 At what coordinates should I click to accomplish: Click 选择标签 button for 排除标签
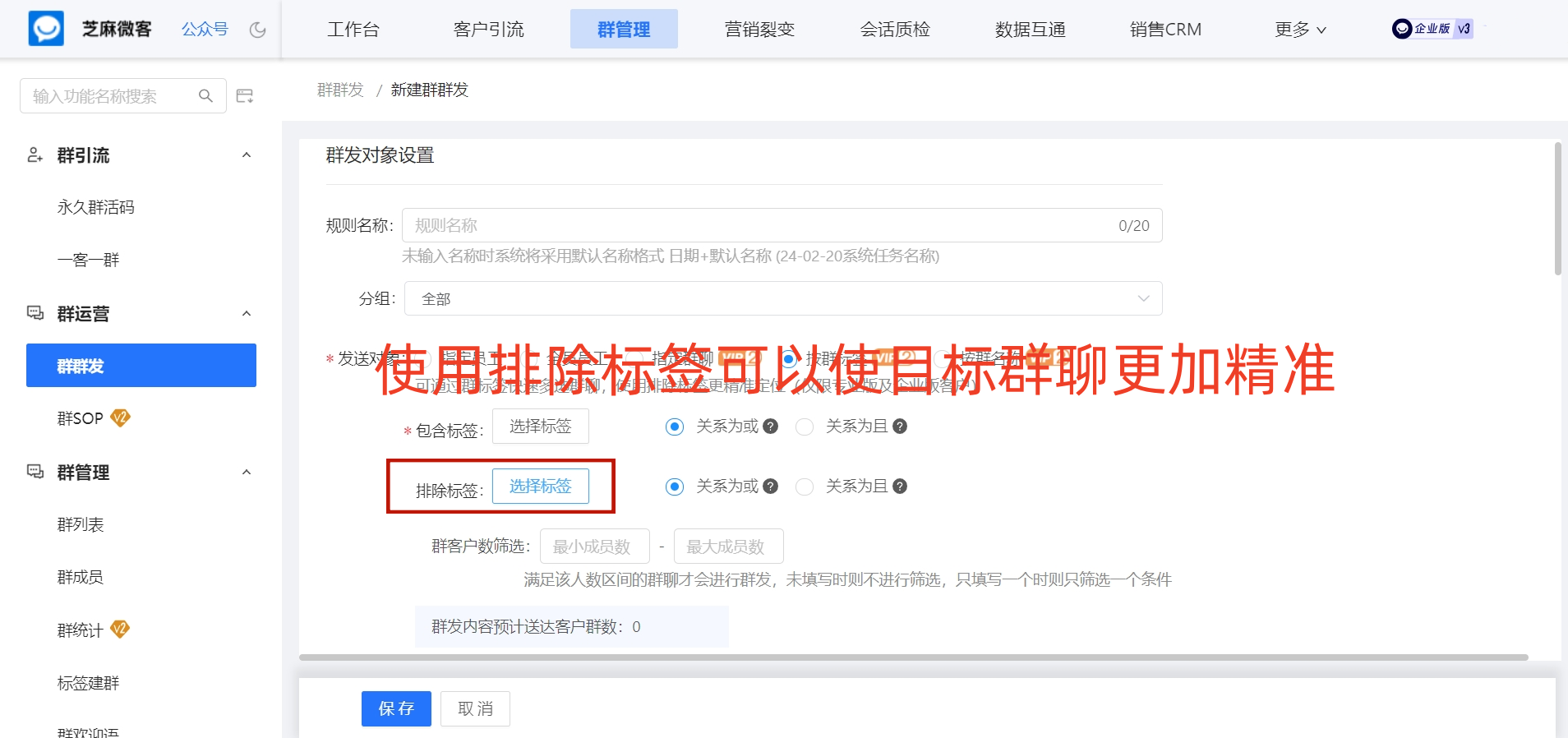click(541, 486)
